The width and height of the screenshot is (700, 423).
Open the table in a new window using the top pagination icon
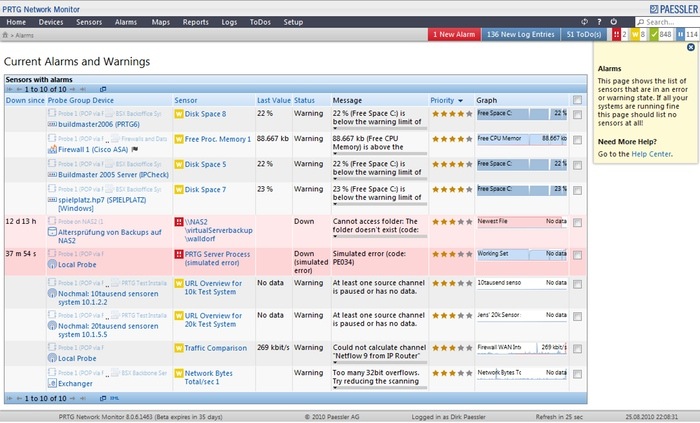tap(103, 89)
